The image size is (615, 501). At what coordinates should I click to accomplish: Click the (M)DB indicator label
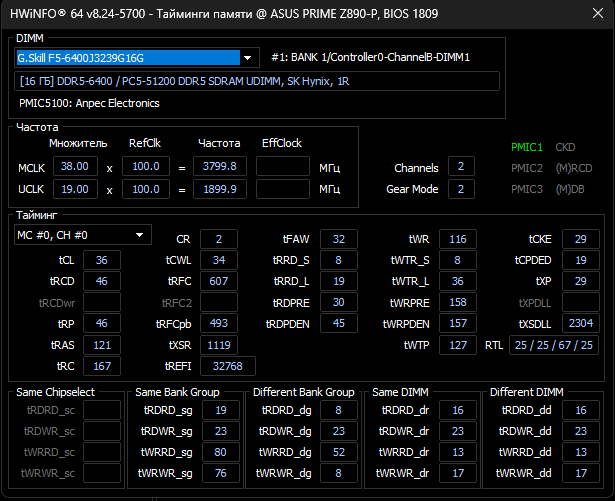570,189
